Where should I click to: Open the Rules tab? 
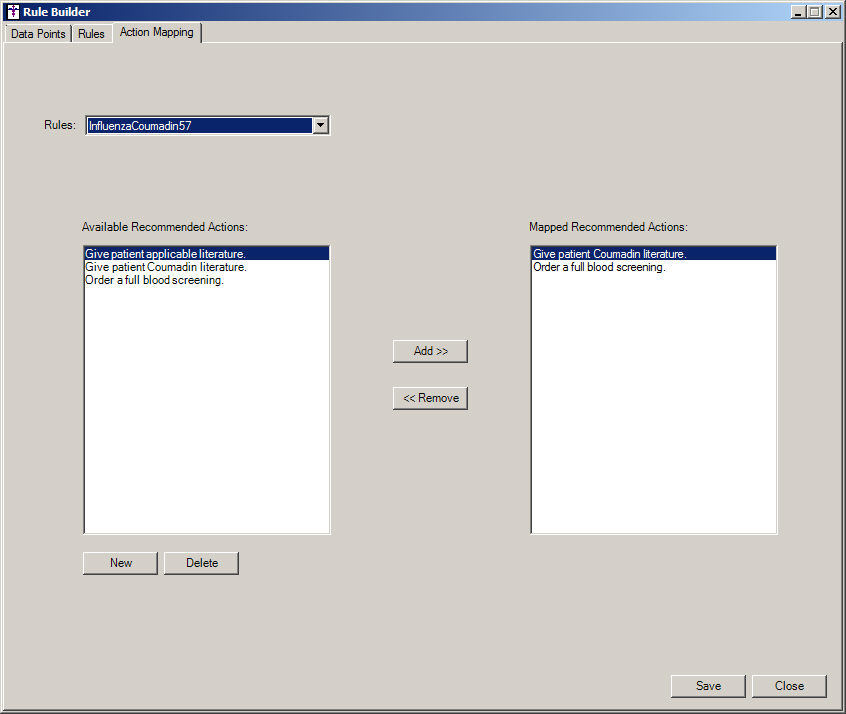pyautogui.click(x=91, y=34)
